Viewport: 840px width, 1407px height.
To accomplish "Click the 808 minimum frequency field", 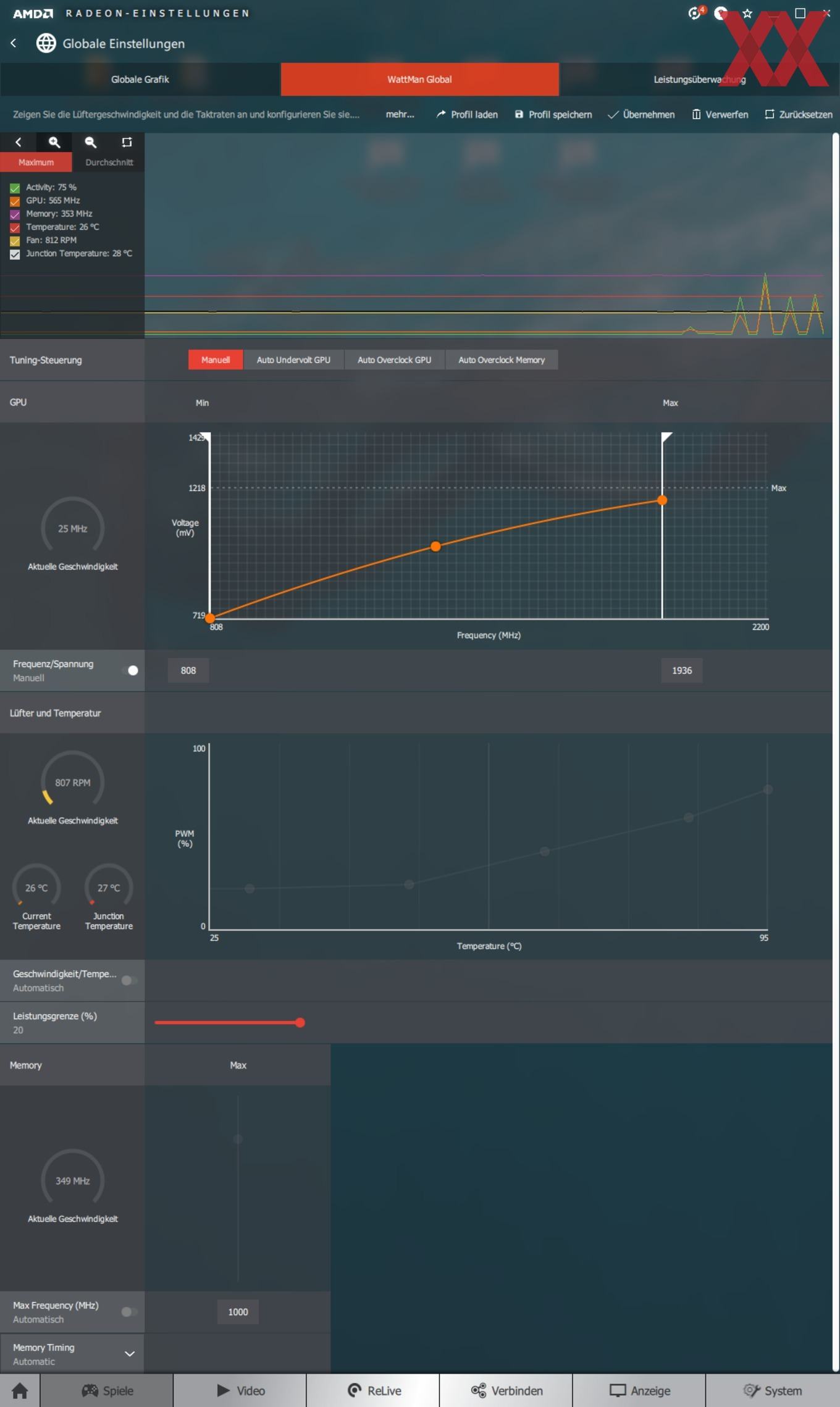I will (188, 670).
